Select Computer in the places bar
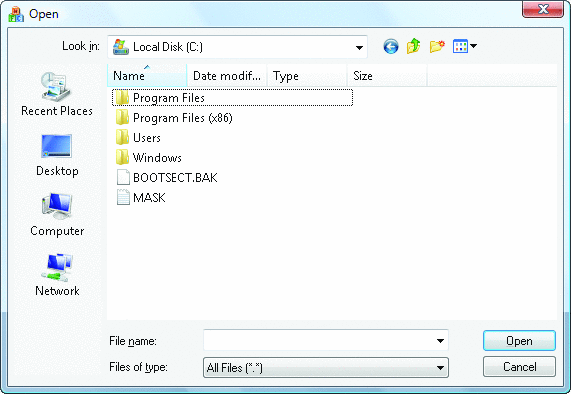The width and height of the screenshot is (571, 394). 57,215
